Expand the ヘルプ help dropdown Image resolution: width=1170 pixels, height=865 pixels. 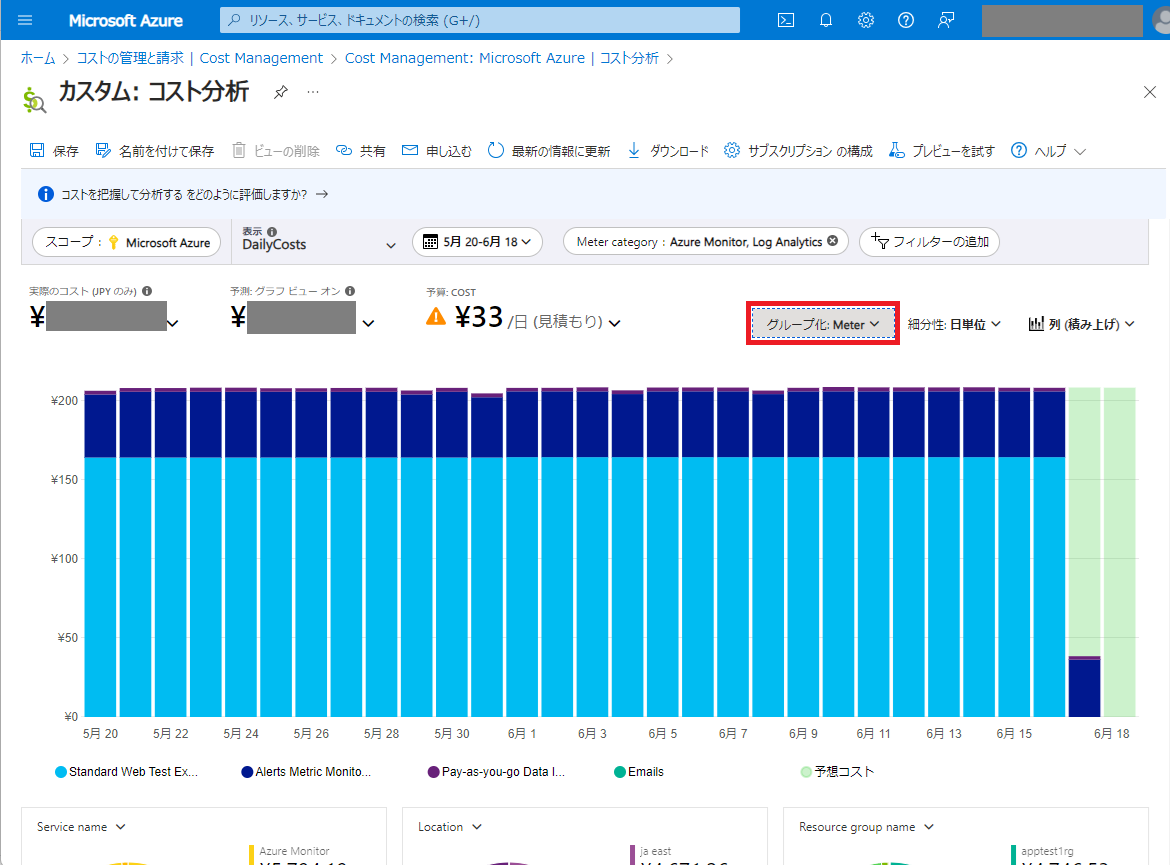pos(1048,151)
